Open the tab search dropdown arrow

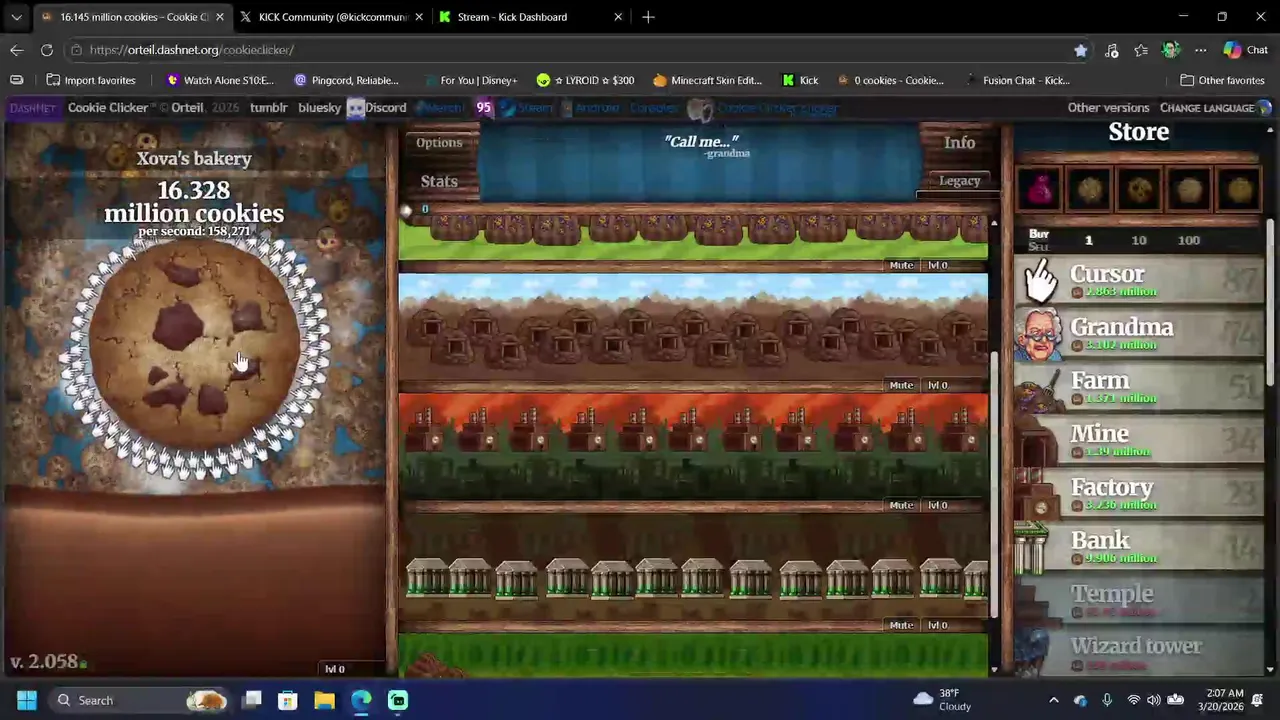click(x=17, y=17)
